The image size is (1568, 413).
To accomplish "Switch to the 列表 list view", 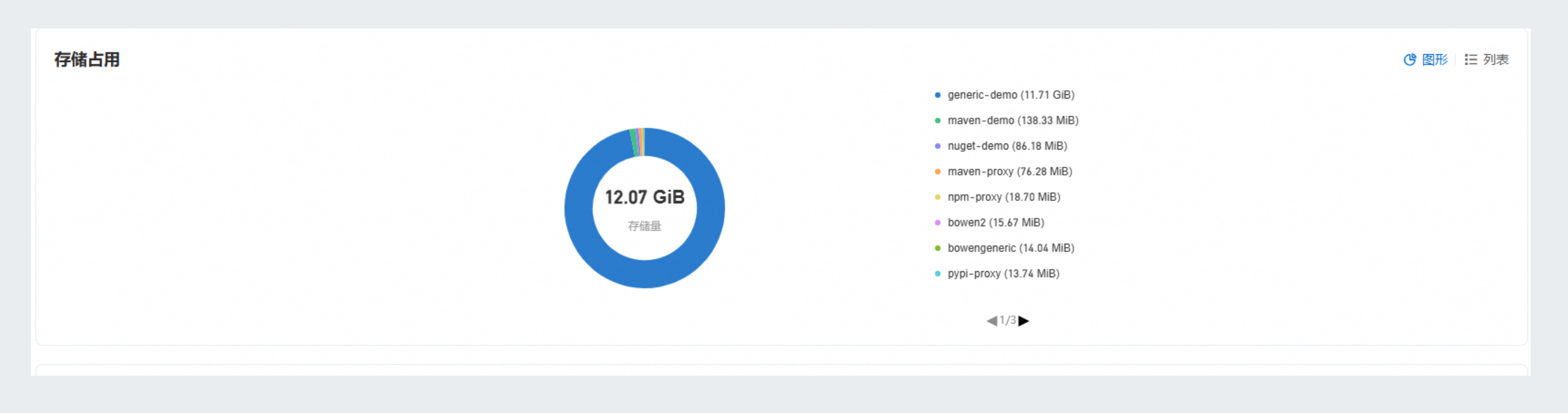I will tap(1495, 60).
